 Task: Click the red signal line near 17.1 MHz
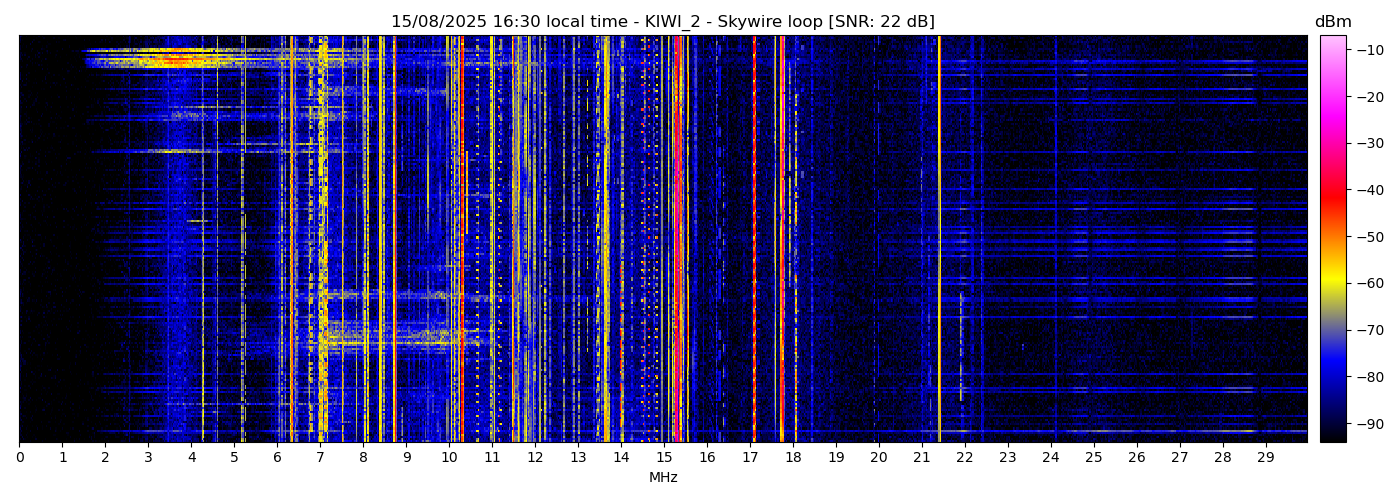tap(754, 239)
